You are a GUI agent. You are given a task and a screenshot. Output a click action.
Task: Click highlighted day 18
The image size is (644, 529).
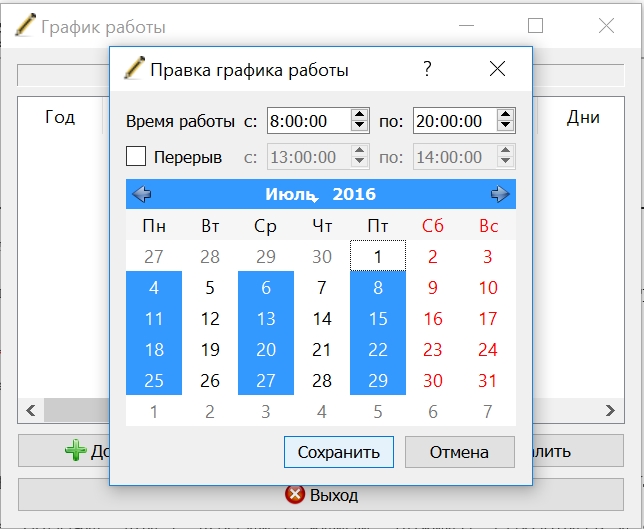[154, 349]
